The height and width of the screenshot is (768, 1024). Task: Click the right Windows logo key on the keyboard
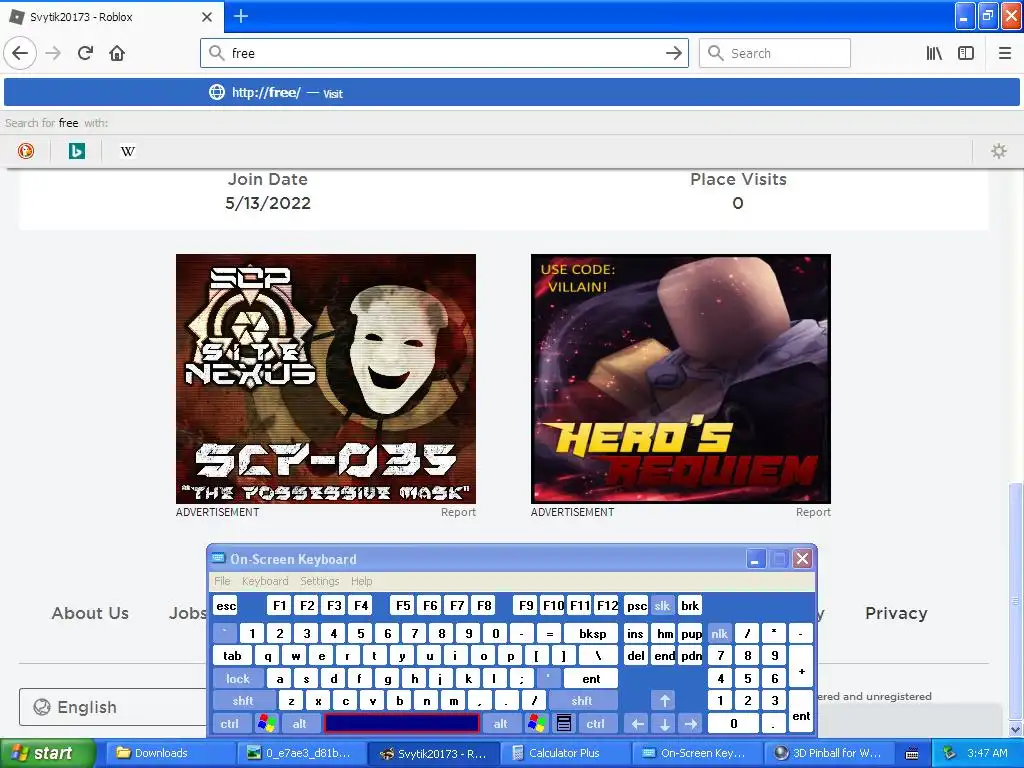click(537, 724)
